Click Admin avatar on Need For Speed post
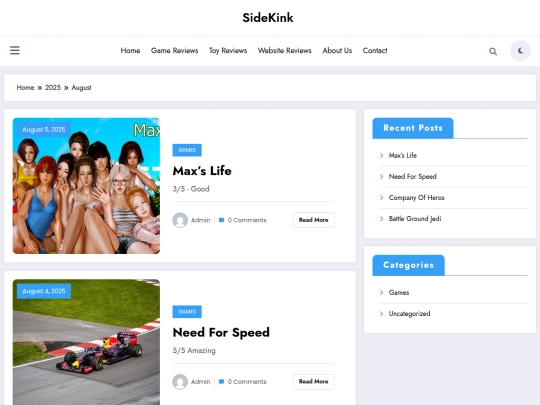Screen dimensions: 540x405 coord(180,382)
